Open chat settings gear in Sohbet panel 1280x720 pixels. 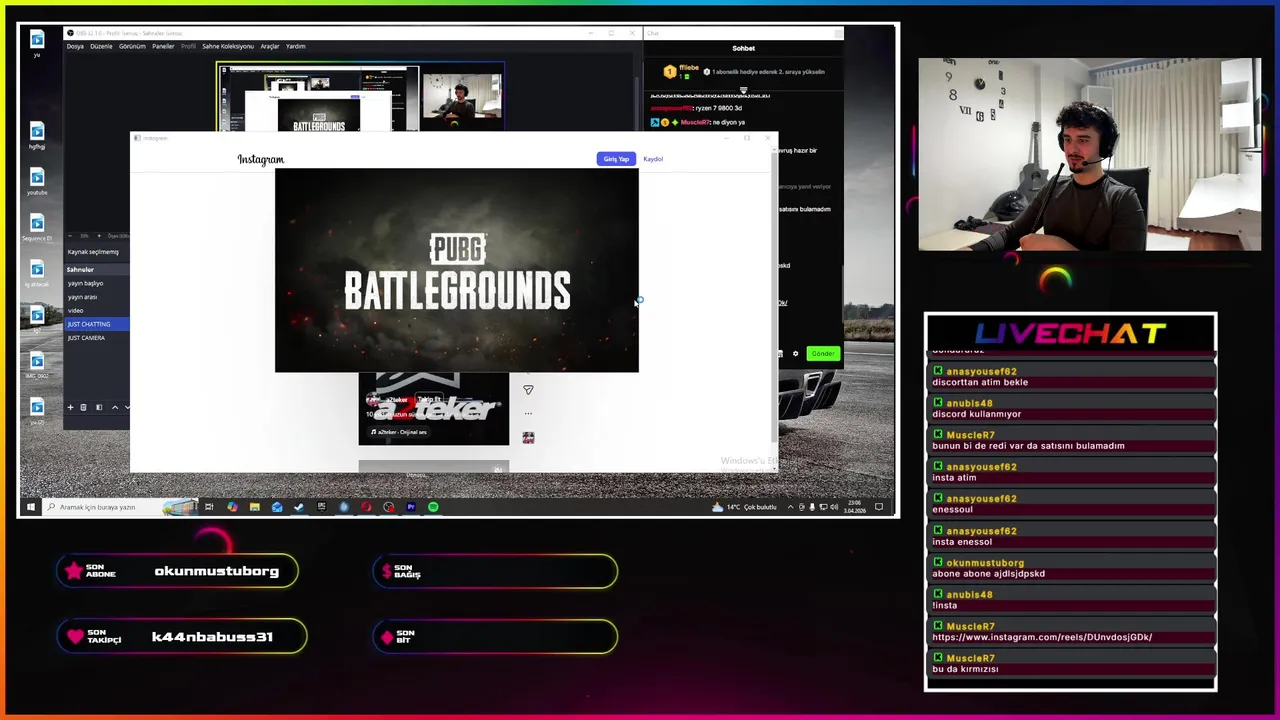pos(796,353)
